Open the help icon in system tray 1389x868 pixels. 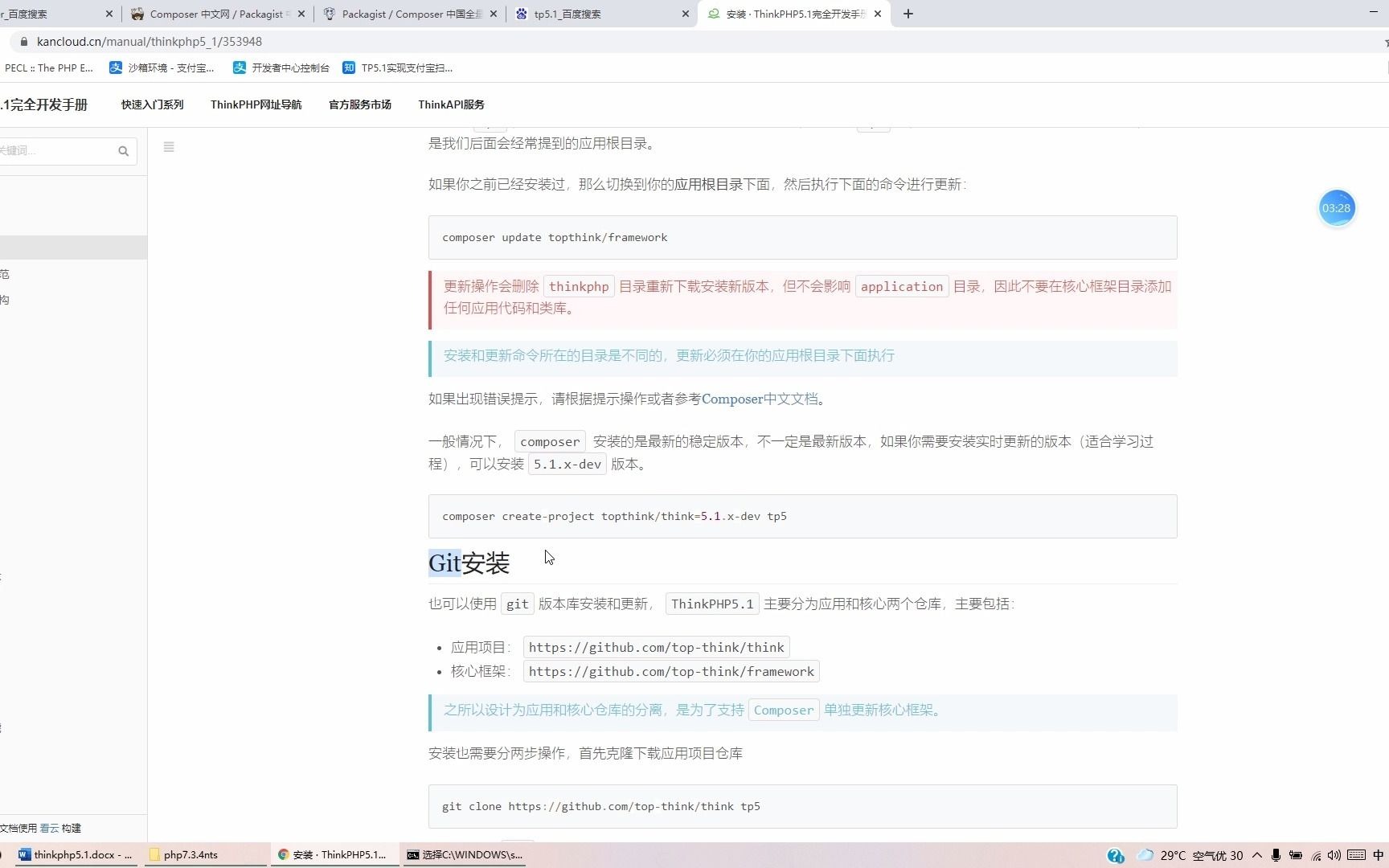[1116, 855]
